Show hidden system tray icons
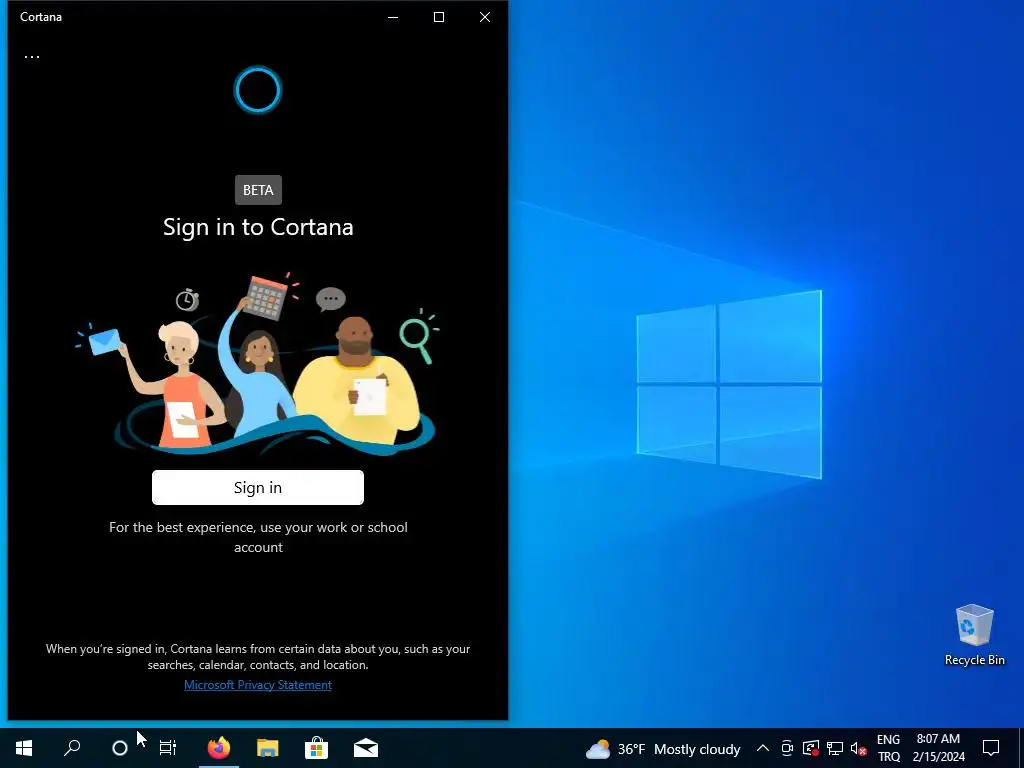The image size is (1024, 768). [x=763, y=748]
